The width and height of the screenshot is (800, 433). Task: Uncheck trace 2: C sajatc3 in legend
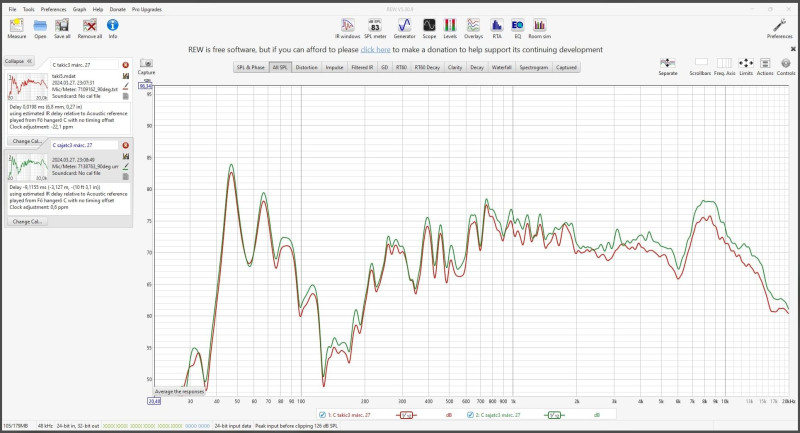point(470,415)
